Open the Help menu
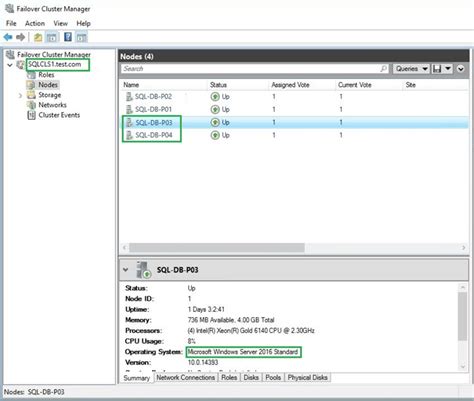Image resolution: width=474 pixels, height=401 pixels. [83, 23]
